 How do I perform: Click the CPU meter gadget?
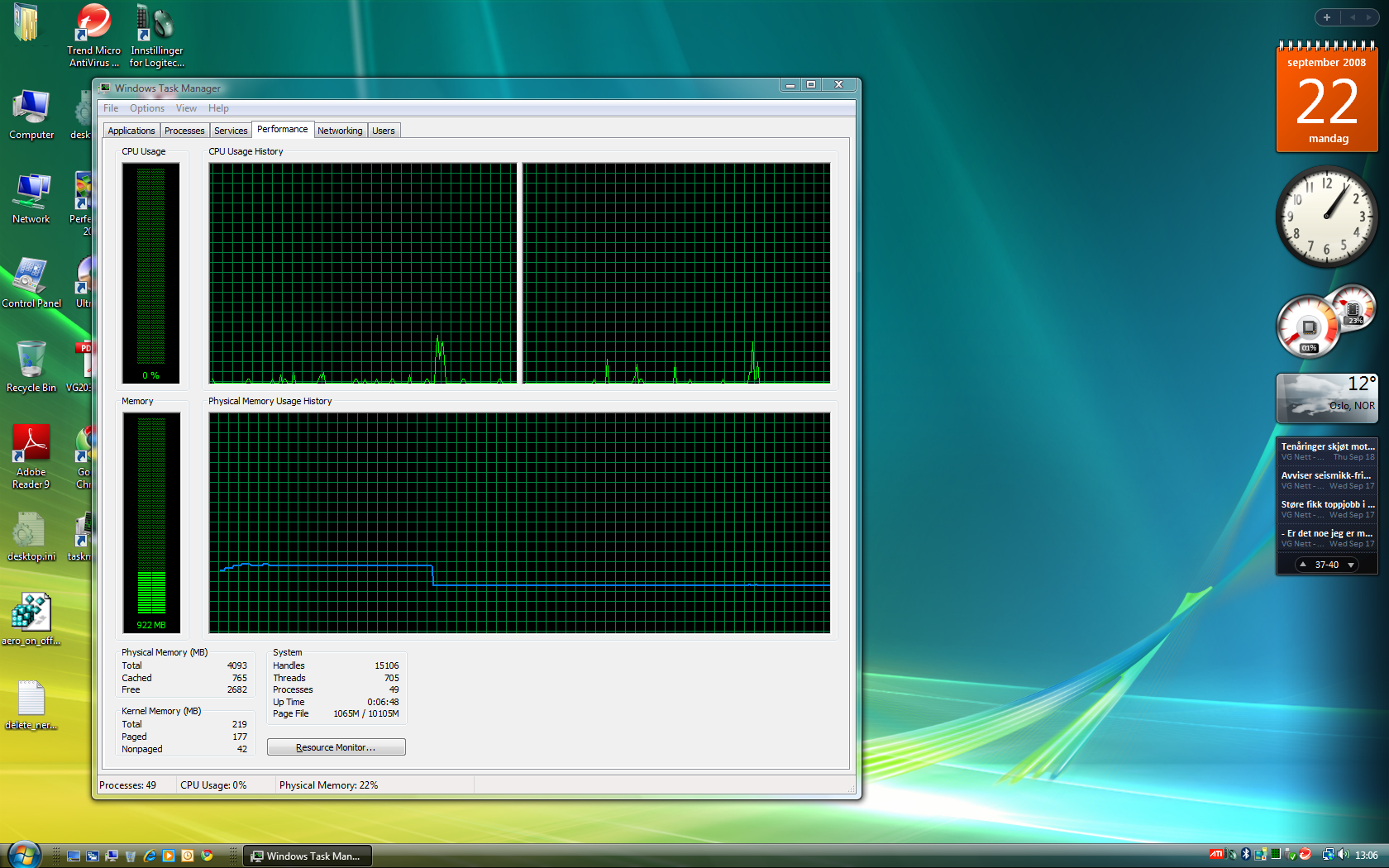[x=1325, y=322]
